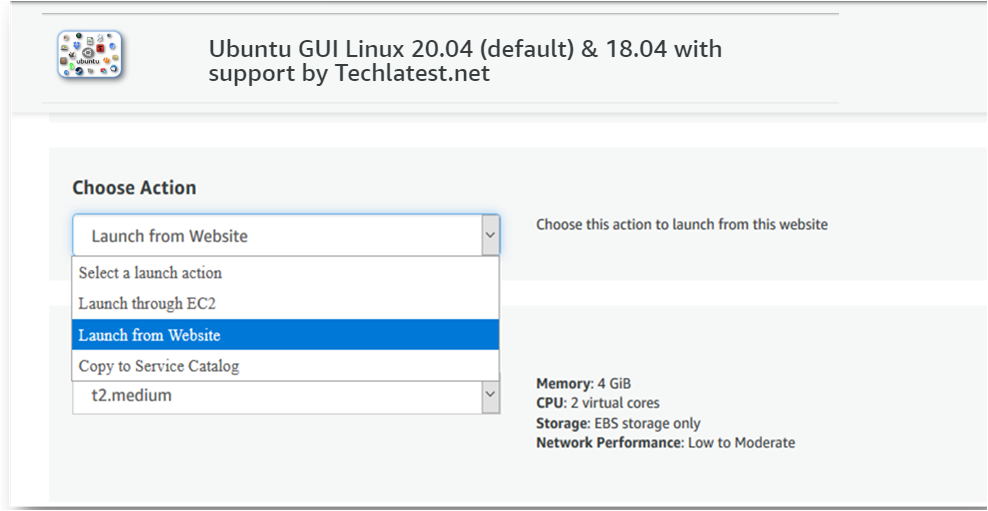Click the Ubuntu product logo icon
The width and height of the screenshot is (988, 511).
(90, 55)
